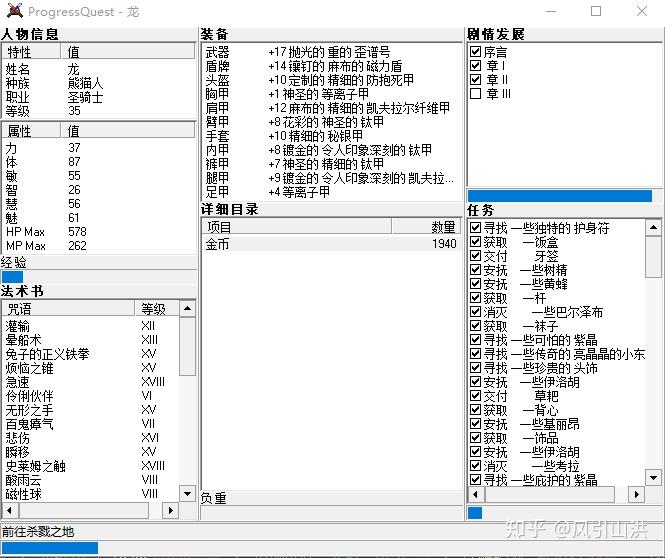Viewport: 665px width, 558px height.
Task: Click the 咒语 column header
Action: [68, 309]
